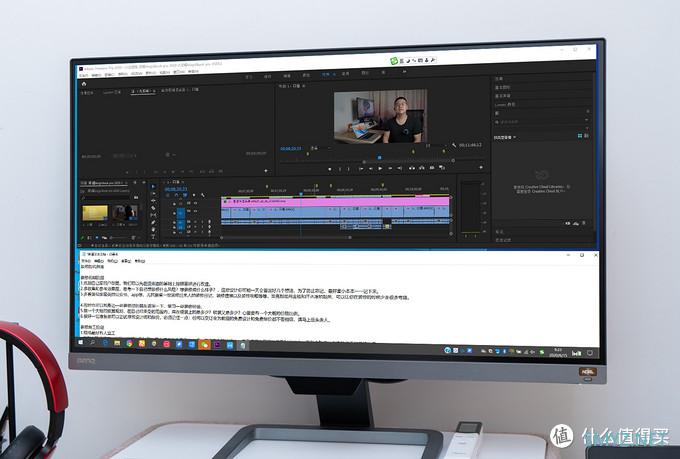The height and width of the screenshot is (459, 680).
Task: Click the pink clip on the top video track
Action: pyautogui.click(x=335, y=202)
